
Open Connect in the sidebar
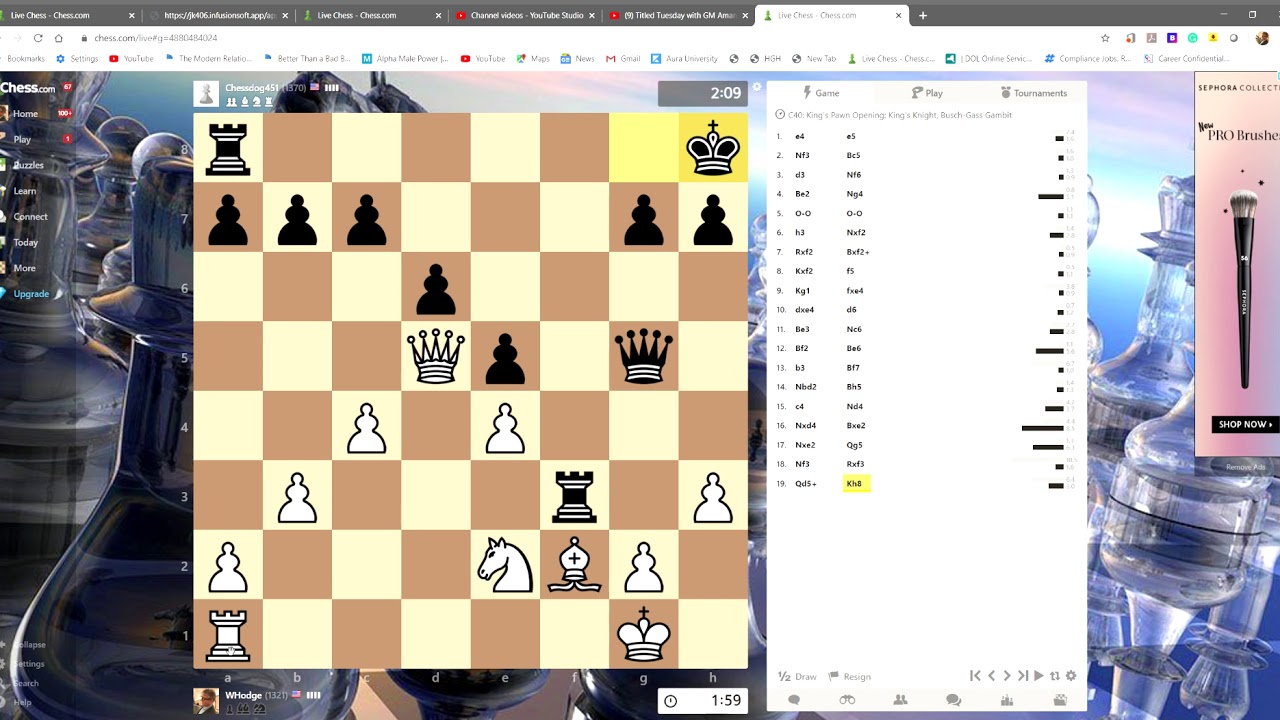coord(30,217)
